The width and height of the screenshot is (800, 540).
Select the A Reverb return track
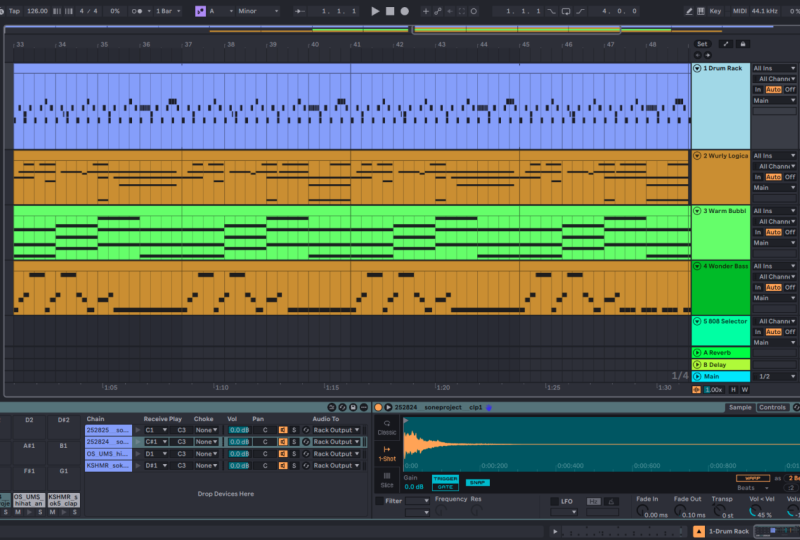click(721, 353)
